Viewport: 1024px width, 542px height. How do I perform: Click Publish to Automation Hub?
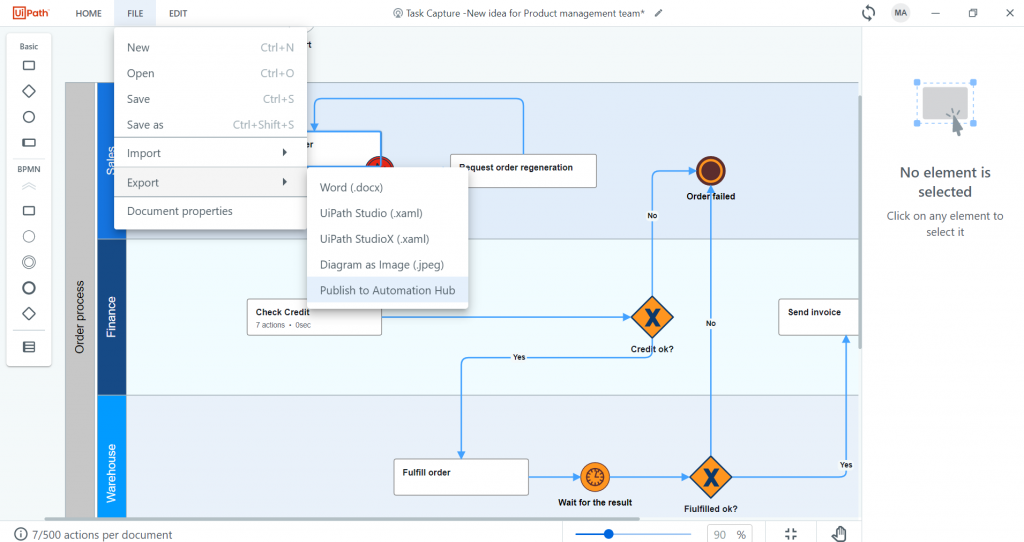(x=387, y=291)
